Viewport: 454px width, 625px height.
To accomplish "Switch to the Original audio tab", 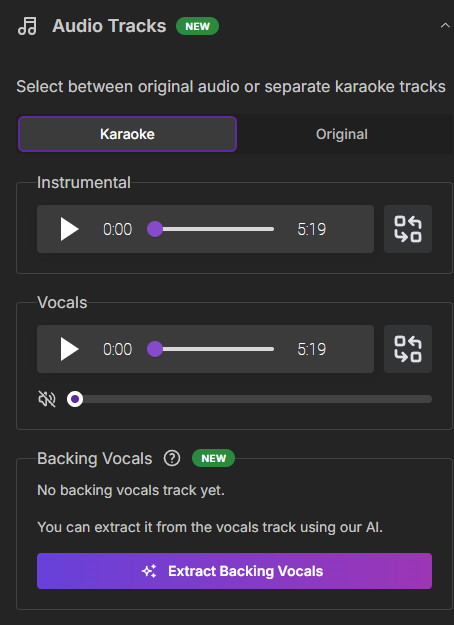I will [342, 134].
